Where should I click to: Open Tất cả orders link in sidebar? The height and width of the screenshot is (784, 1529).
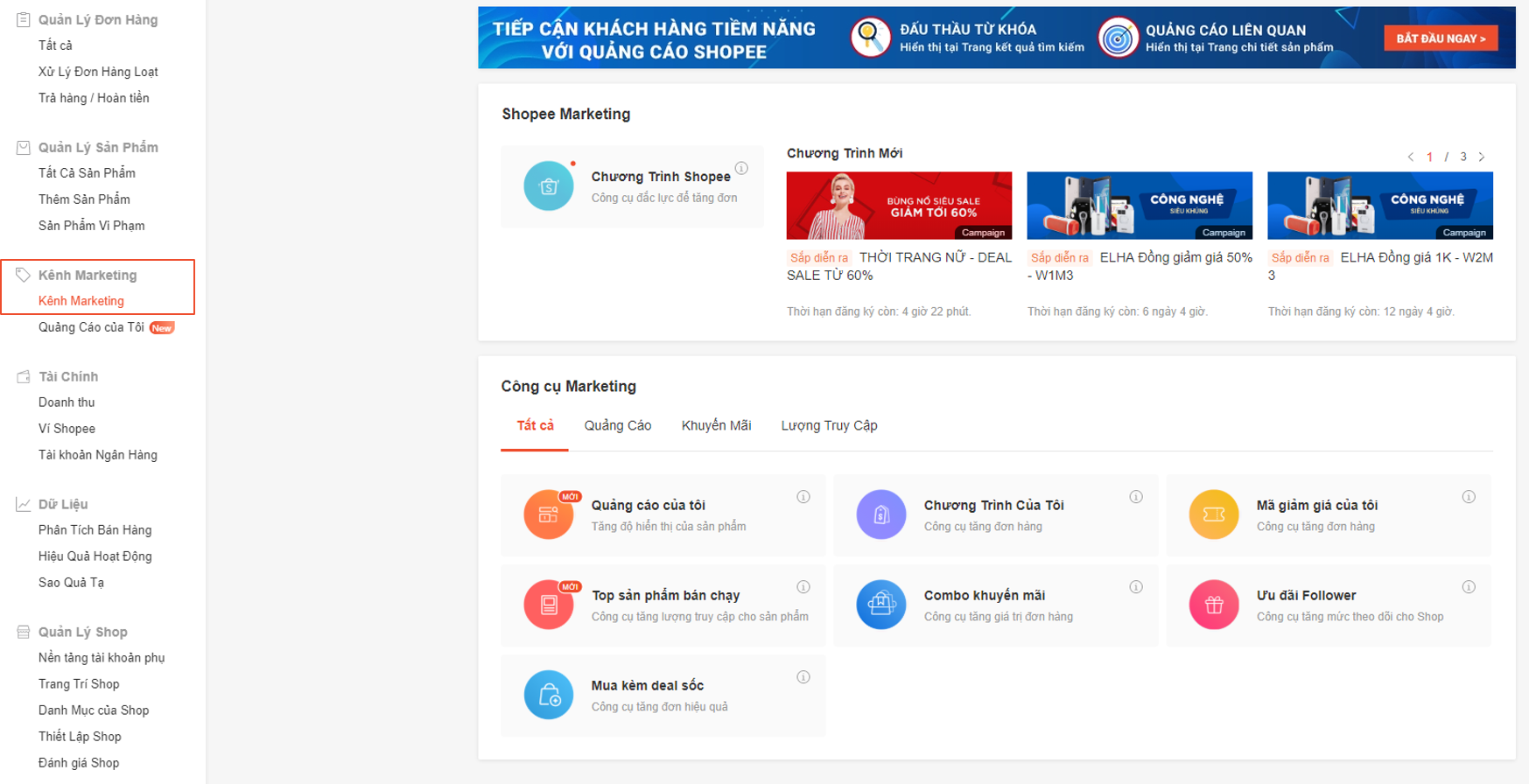(55, 45)
